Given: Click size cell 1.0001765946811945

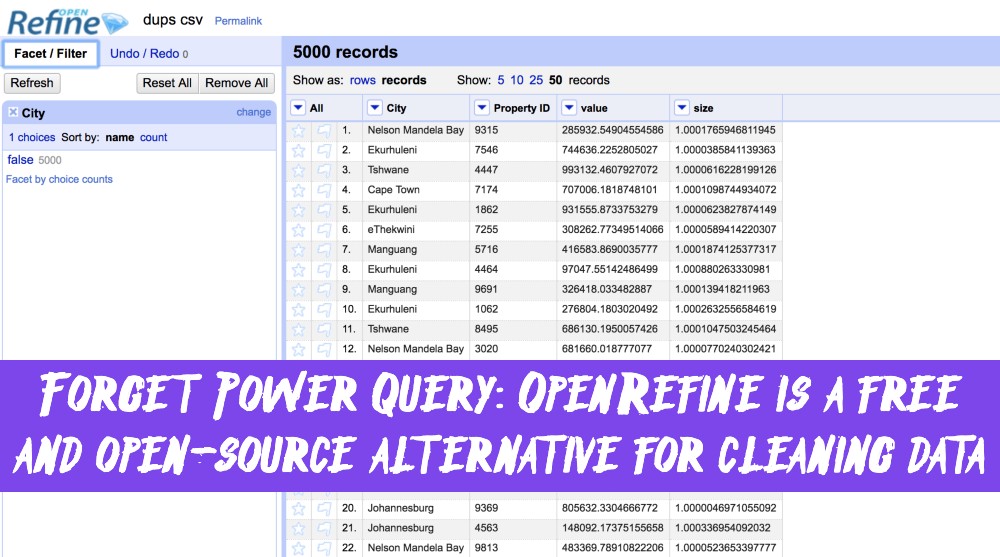Looking at the screenshot, I should pyautogui.click(x=725, y=130).
